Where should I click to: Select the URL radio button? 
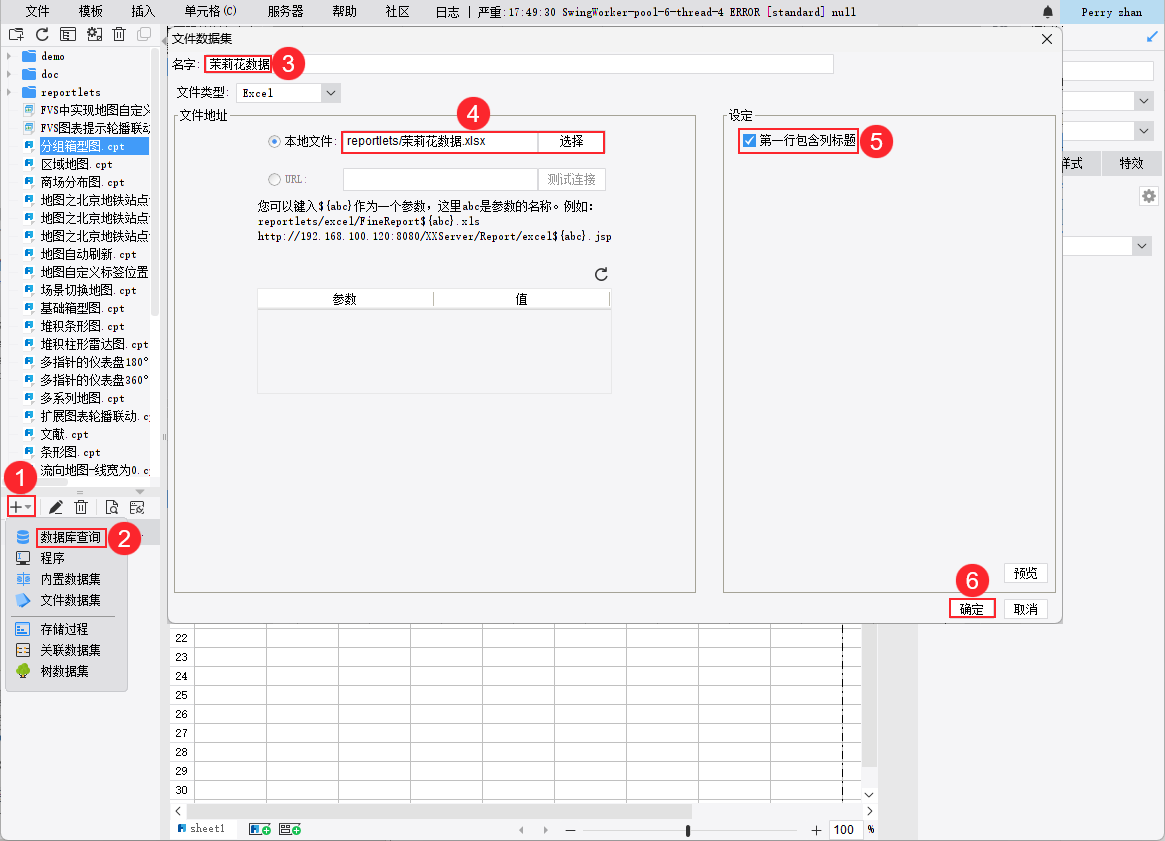(x=274, y=179)
